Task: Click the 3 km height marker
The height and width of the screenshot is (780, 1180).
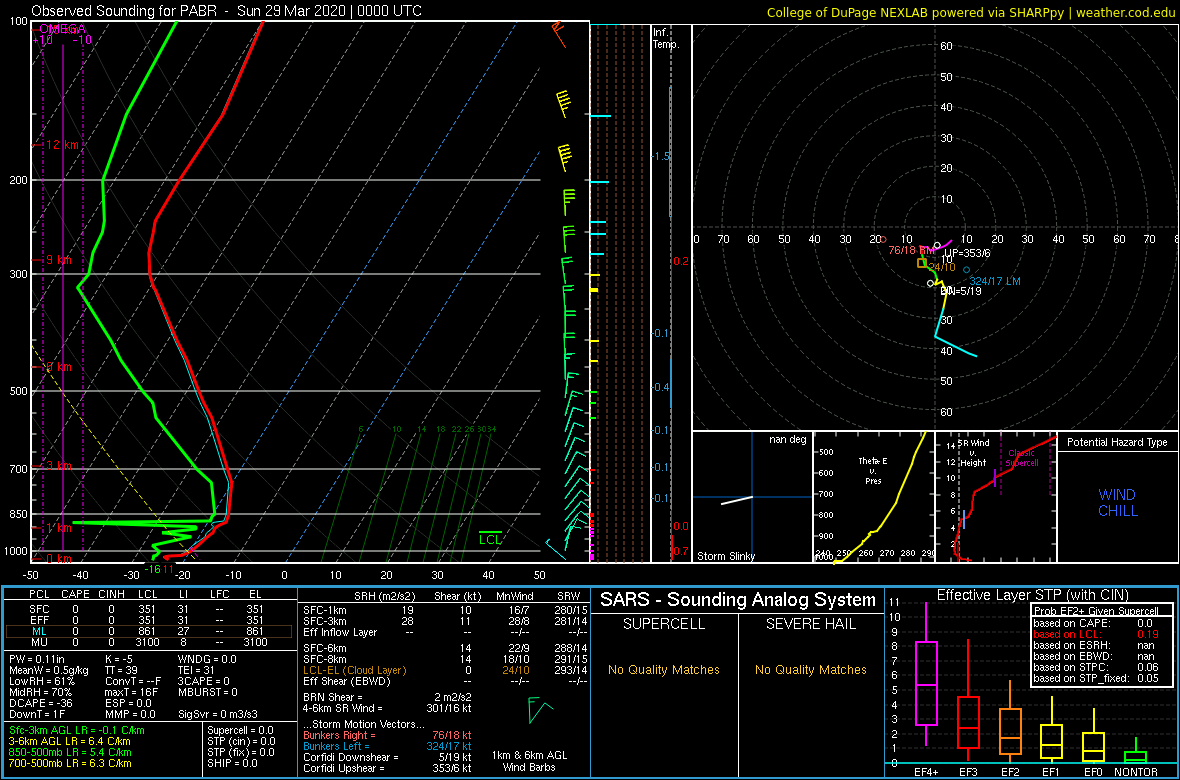Action: (x=60, y=467)
